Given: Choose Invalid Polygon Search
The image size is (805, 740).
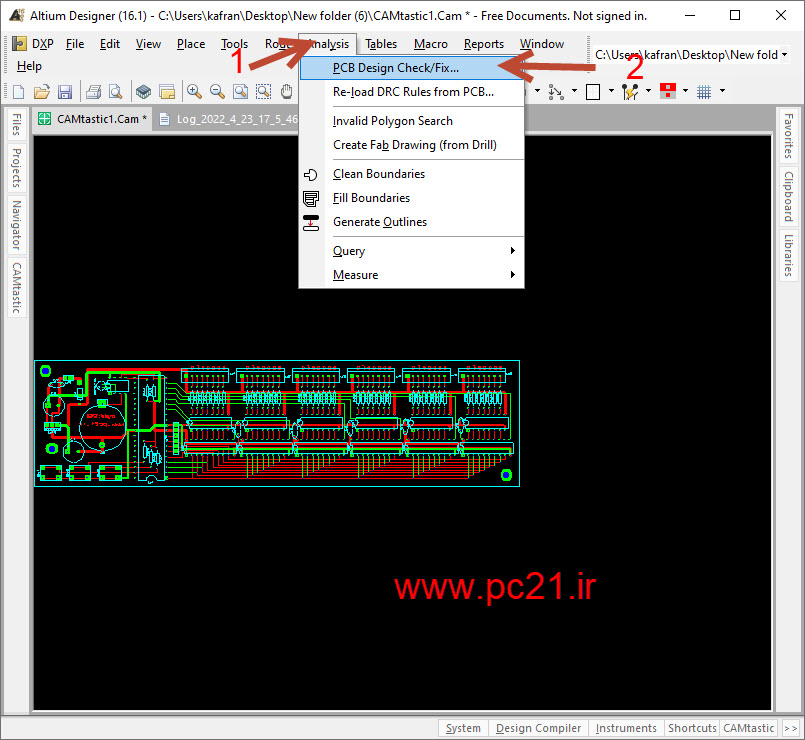Looking at the screenshot, I should (x=411, y=121).
